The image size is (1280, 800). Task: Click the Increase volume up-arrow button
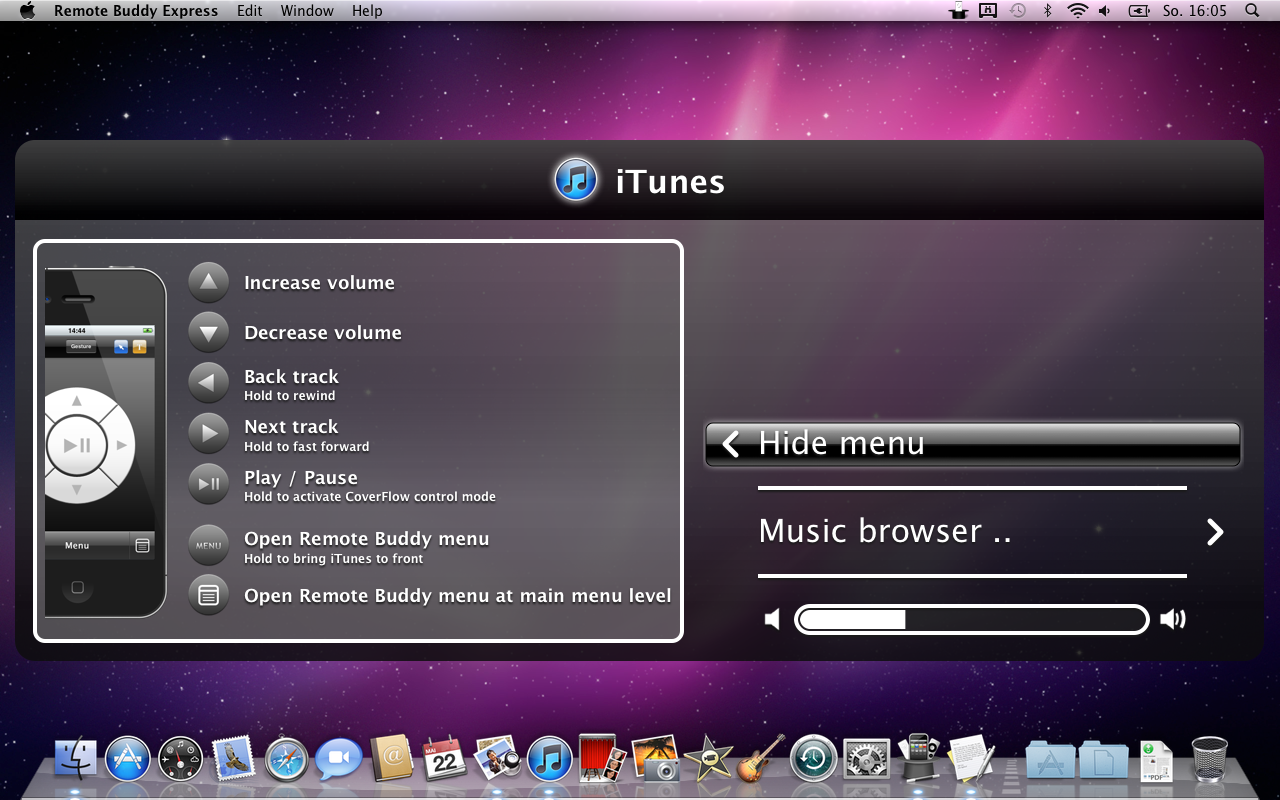click(209, 282)
